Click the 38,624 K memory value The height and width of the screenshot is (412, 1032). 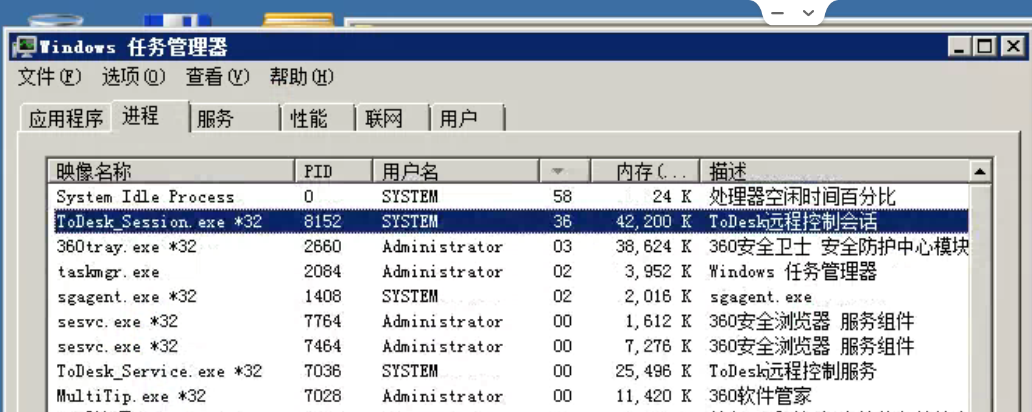654,247
